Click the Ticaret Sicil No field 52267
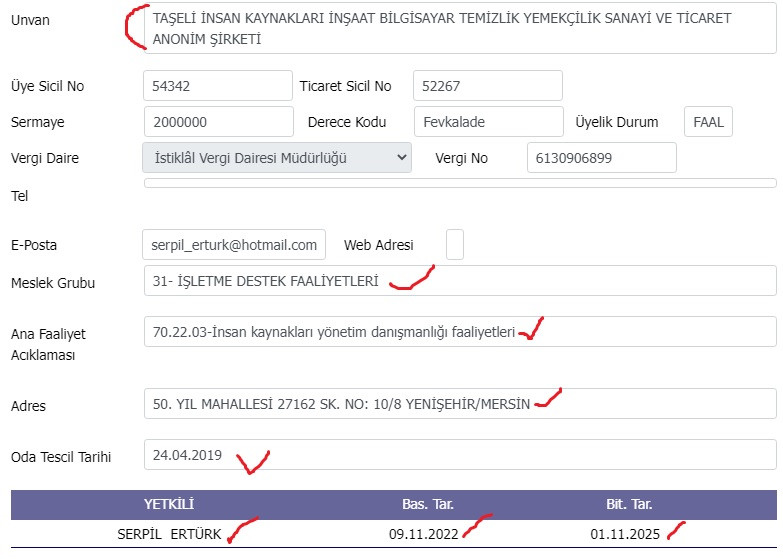Viewport: 783px width, 559px height. [488, 85]
